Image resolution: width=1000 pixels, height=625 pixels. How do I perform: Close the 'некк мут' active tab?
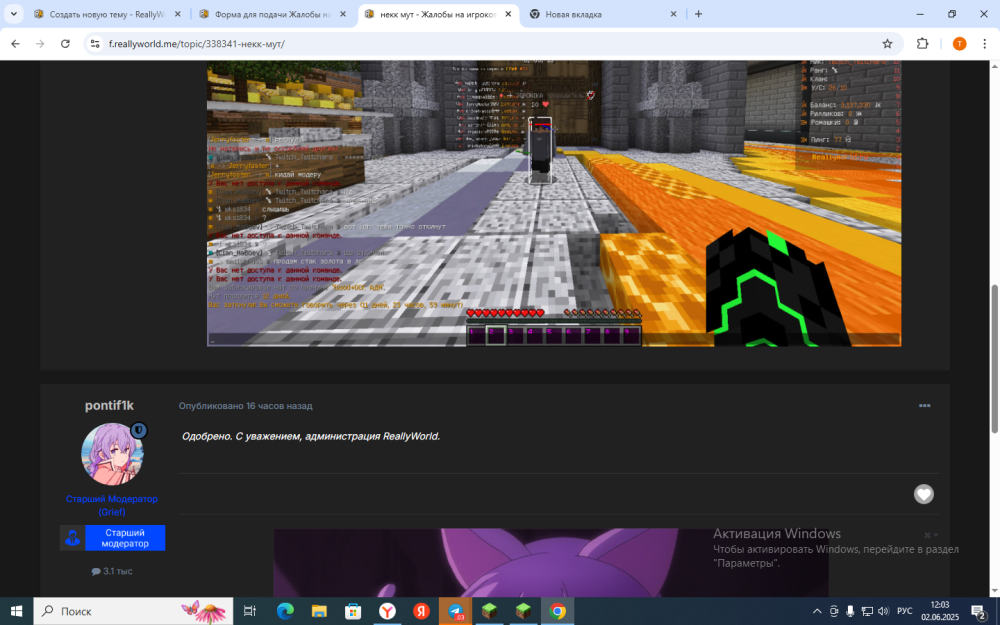(508, 14)
